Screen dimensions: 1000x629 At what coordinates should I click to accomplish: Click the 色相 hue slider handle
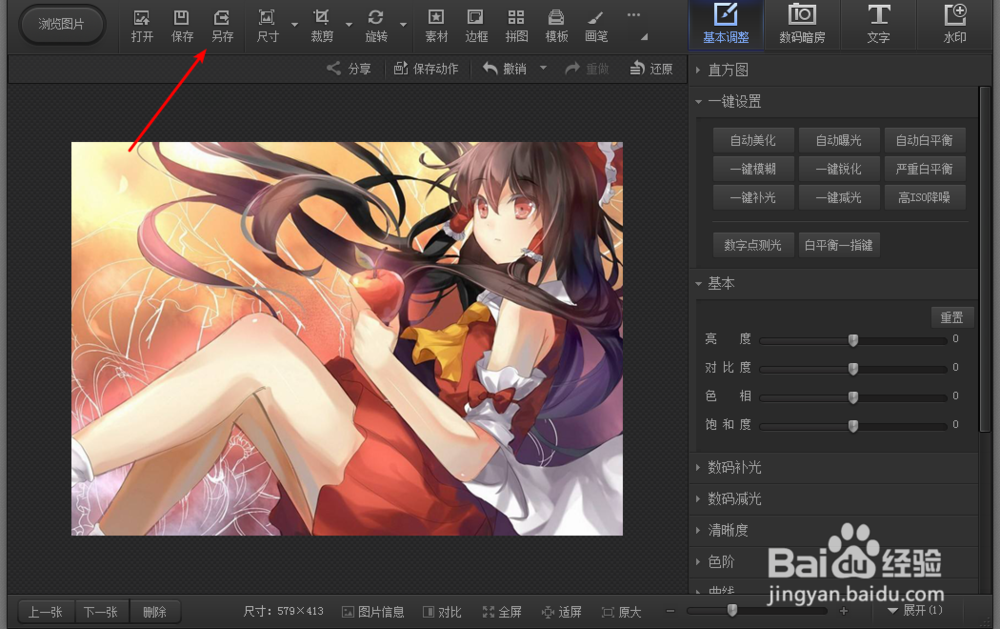point(853,397)
